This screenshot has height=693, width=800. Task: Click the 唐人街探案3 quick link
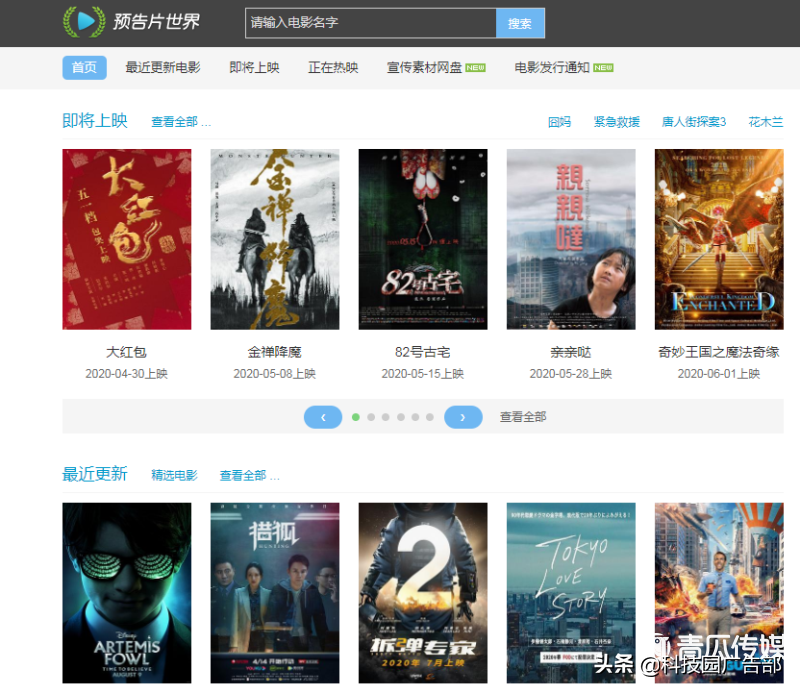(693, 122)
